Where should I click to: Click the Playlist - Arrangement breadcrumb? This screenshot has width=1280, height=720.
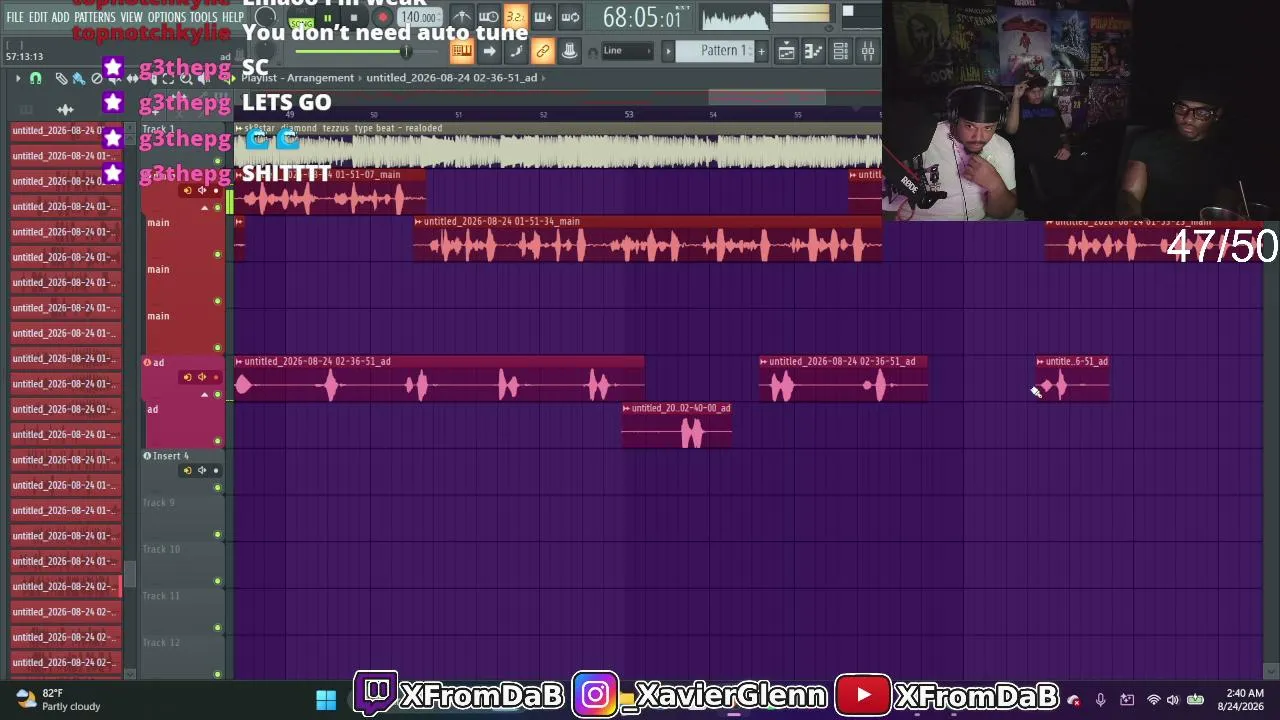click(297, 78)
